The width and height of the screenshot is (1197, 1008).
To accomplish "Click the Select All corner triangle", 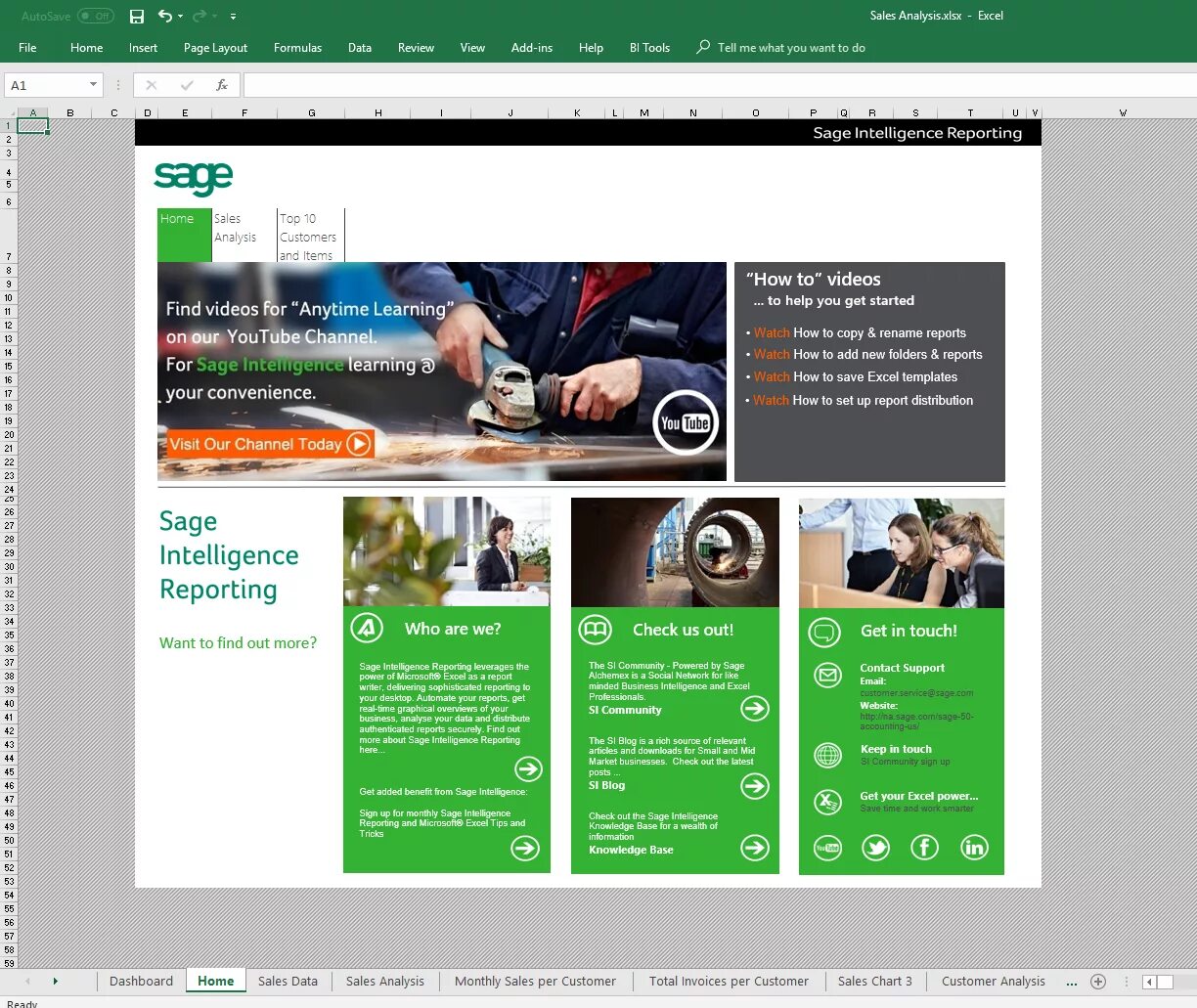I will tap(9, 112).
